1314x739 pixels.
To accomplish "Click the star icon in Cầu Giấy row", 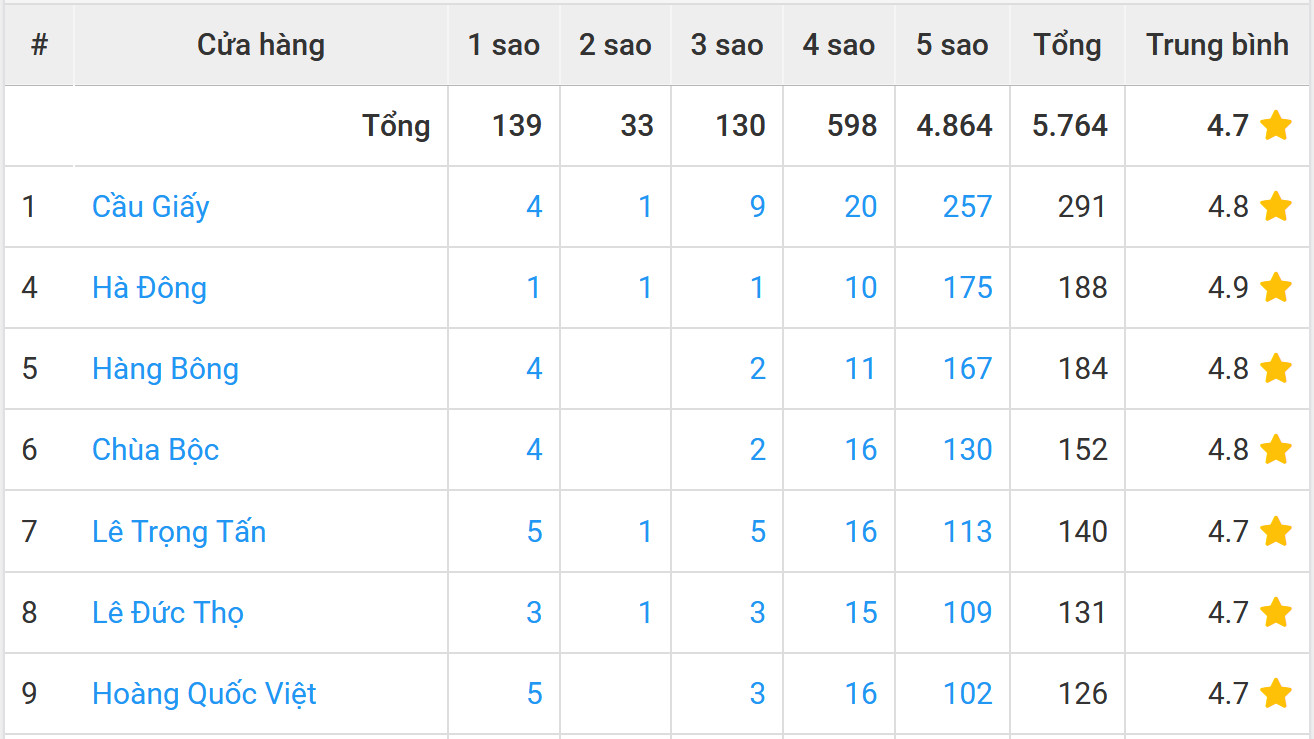I will [x=1275, y=207].
